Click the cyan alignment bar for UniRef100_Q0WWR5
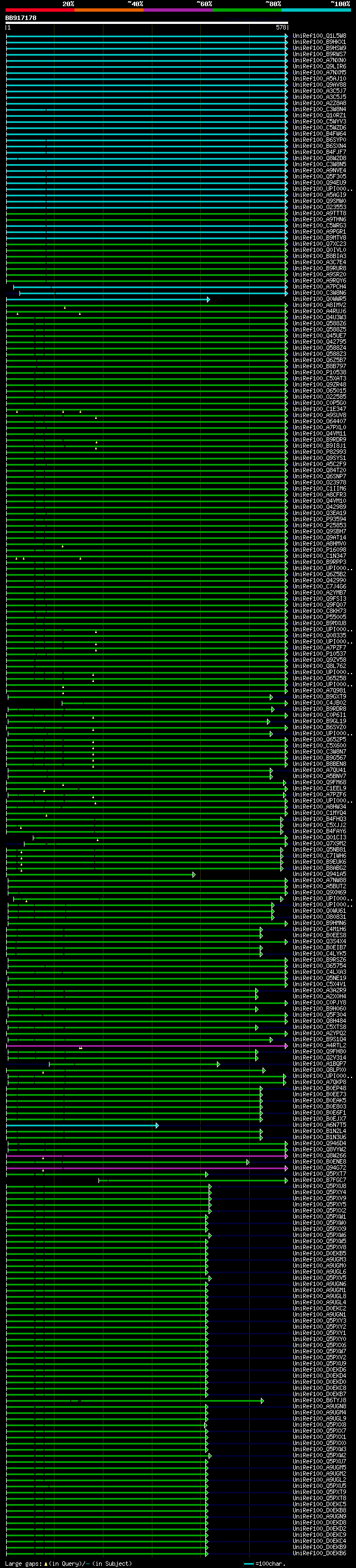 point(108,299)
